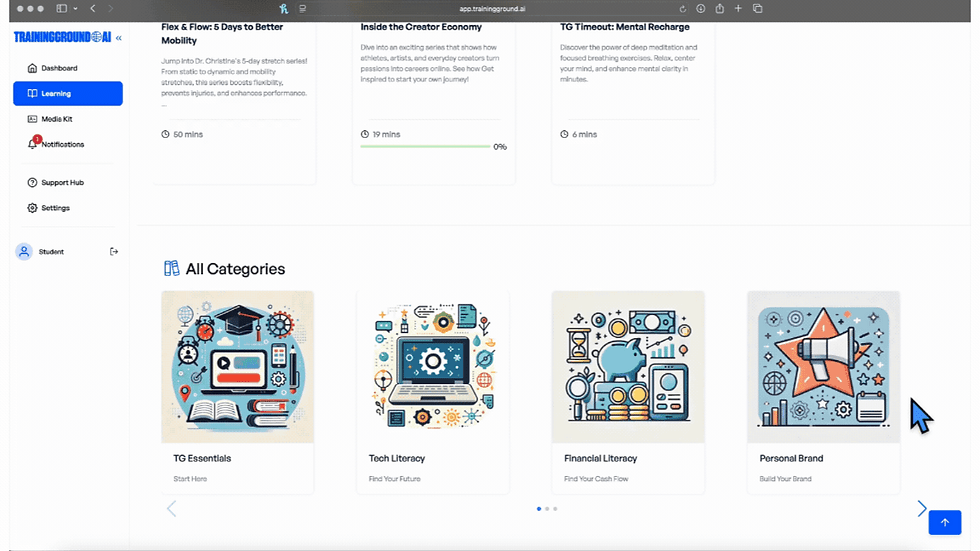Go to previous categories with left chevron

(x=171, y=509)
